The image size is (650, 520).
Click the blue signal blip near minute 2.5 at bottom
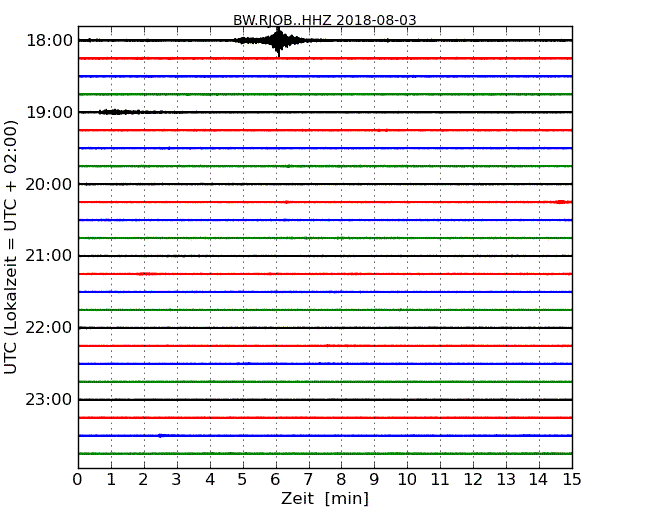point(161,435)
